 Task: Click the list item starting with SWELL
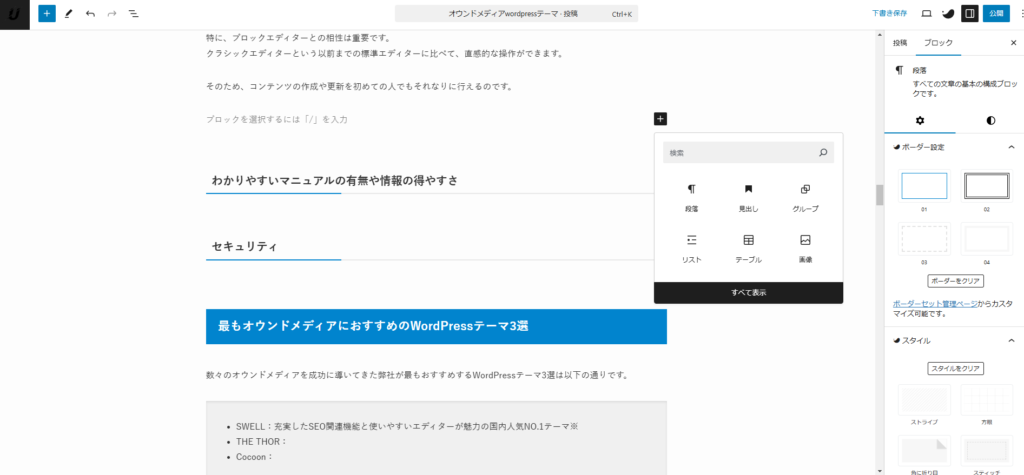(x=408, y=427)
